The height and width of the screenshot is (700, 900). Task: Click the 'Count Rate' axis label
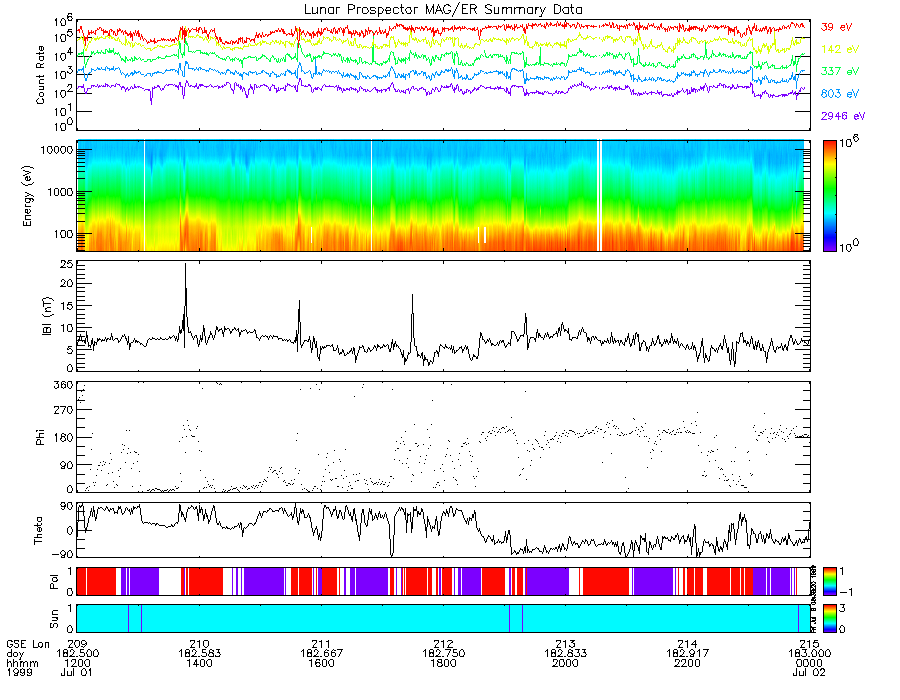40,75
